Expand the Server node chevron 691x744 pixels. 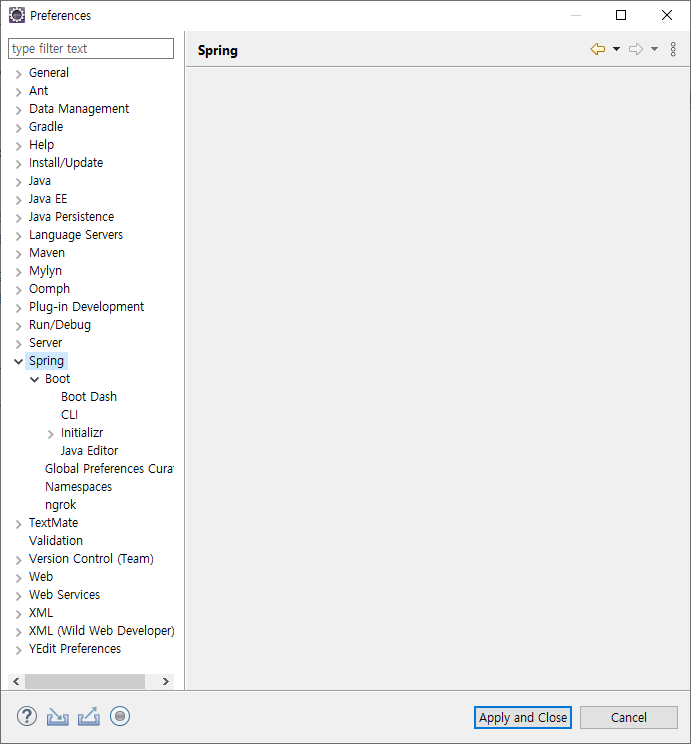[x=19, y=344]
